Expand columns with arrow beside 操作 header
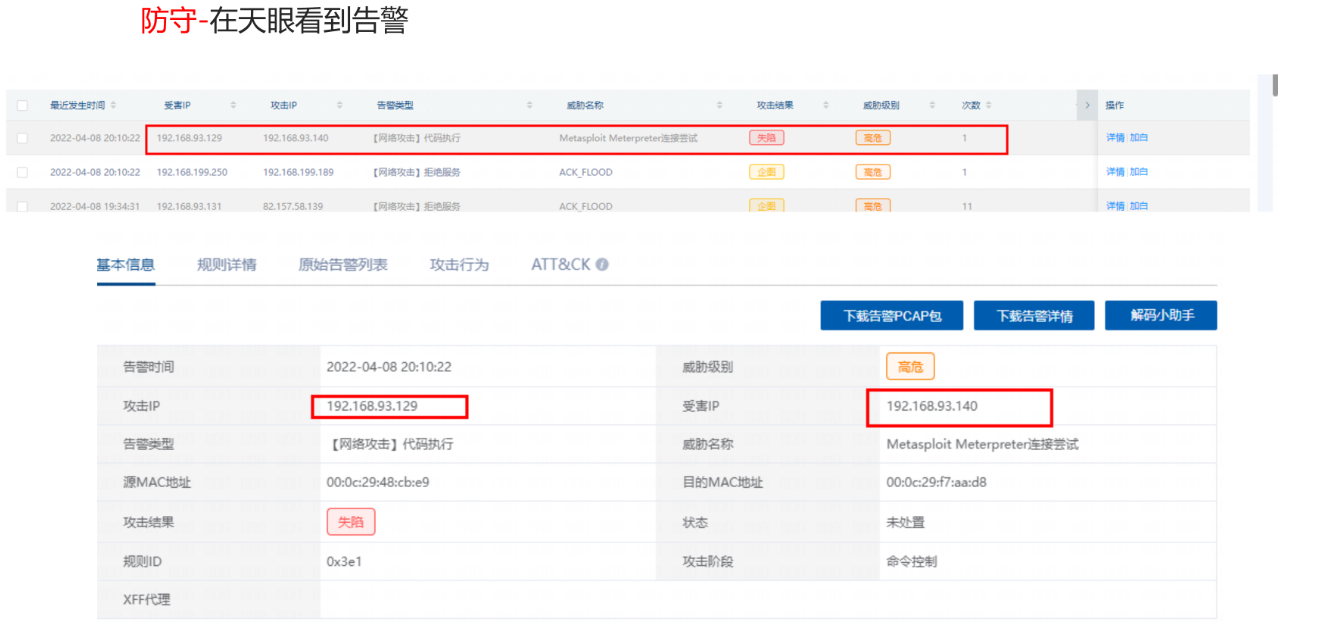1333x632 pixels. (1087, 105)
